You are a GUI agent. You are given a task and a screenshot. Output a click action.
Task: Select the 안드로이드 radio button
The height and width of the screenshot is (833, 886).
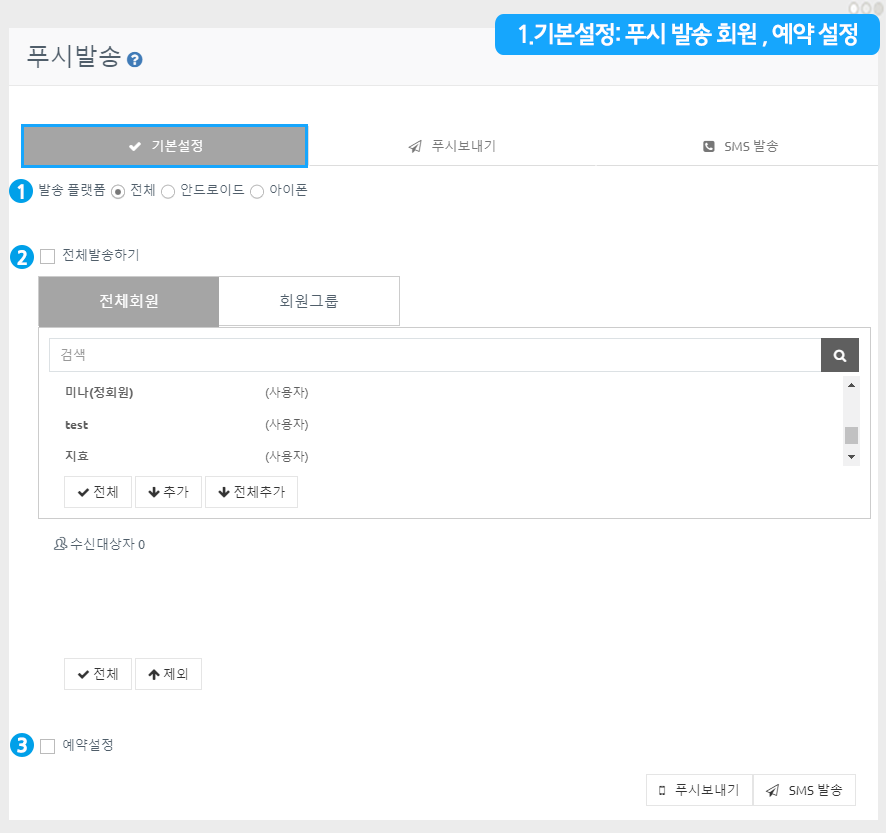[x=168, y=191]
